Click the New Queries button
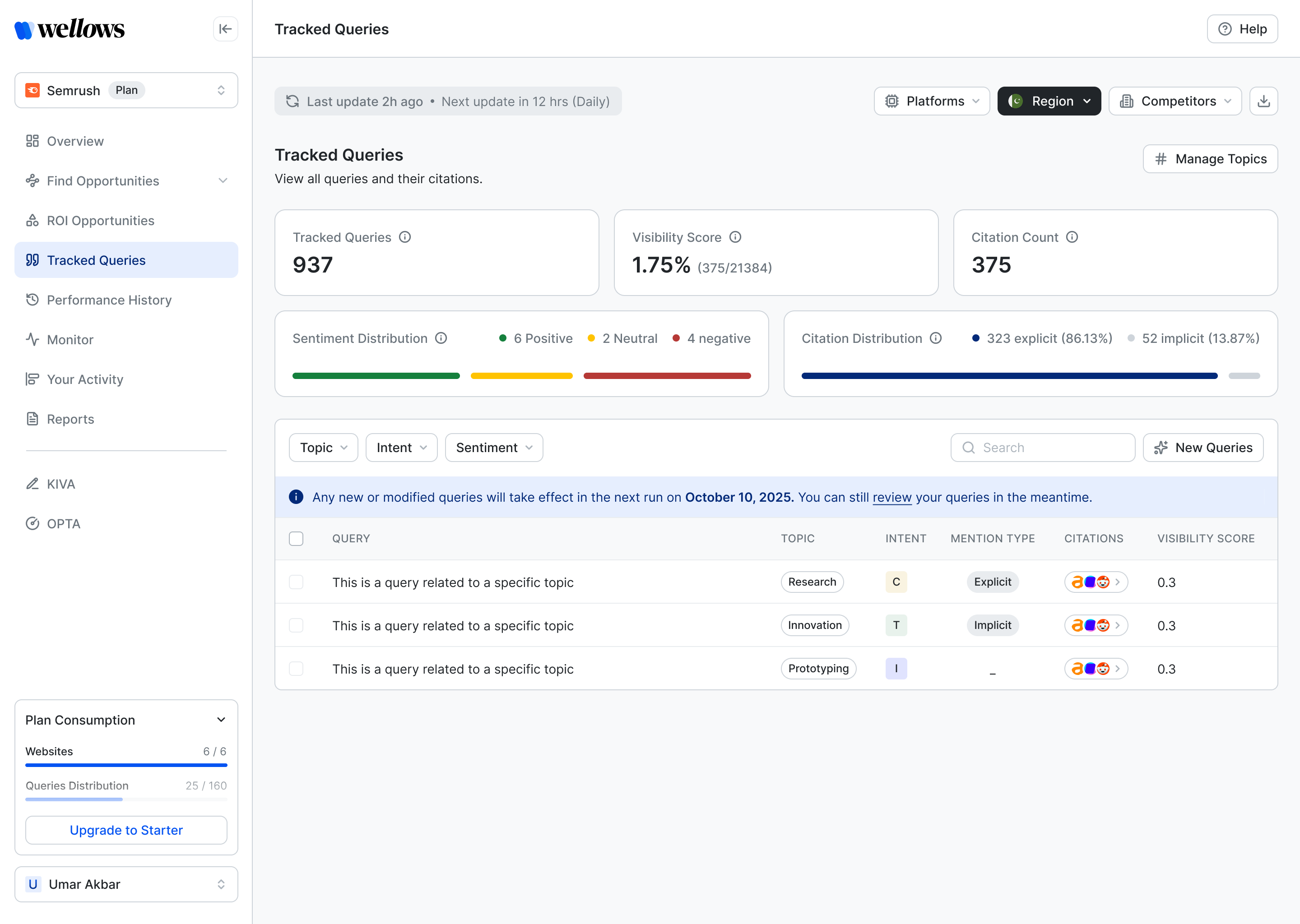Screen dimensions: 1300x924 click(x=1202, y=448)
